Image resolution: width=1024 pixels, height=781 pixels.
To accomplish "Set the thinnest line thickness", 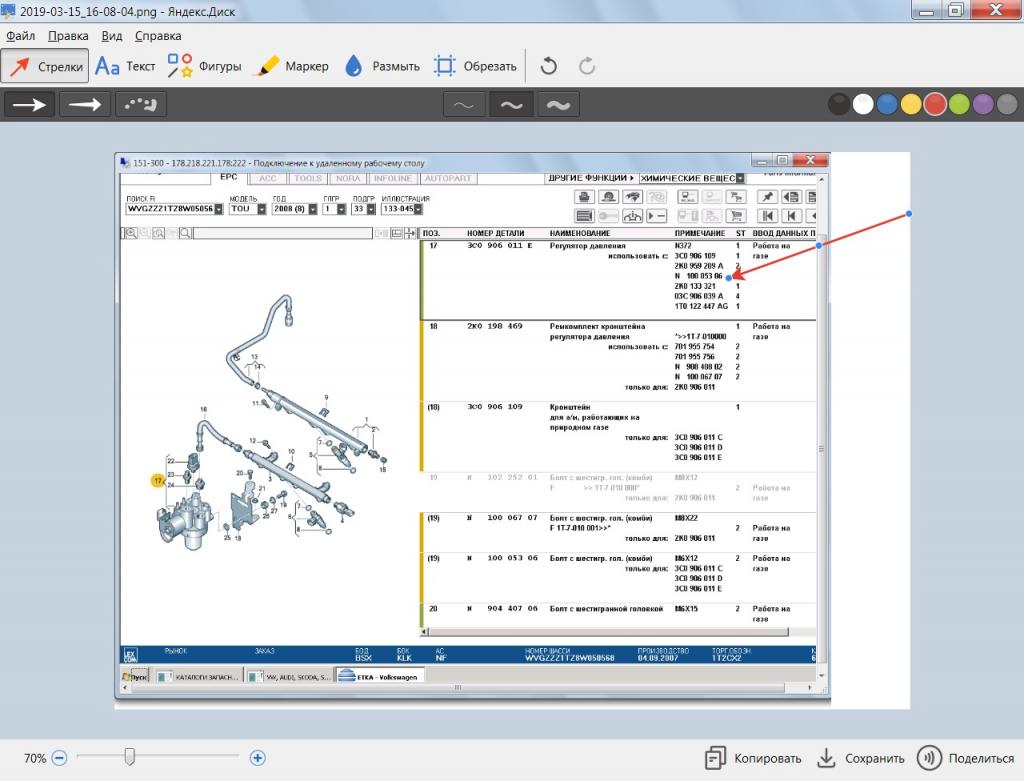I will [464, 104].
